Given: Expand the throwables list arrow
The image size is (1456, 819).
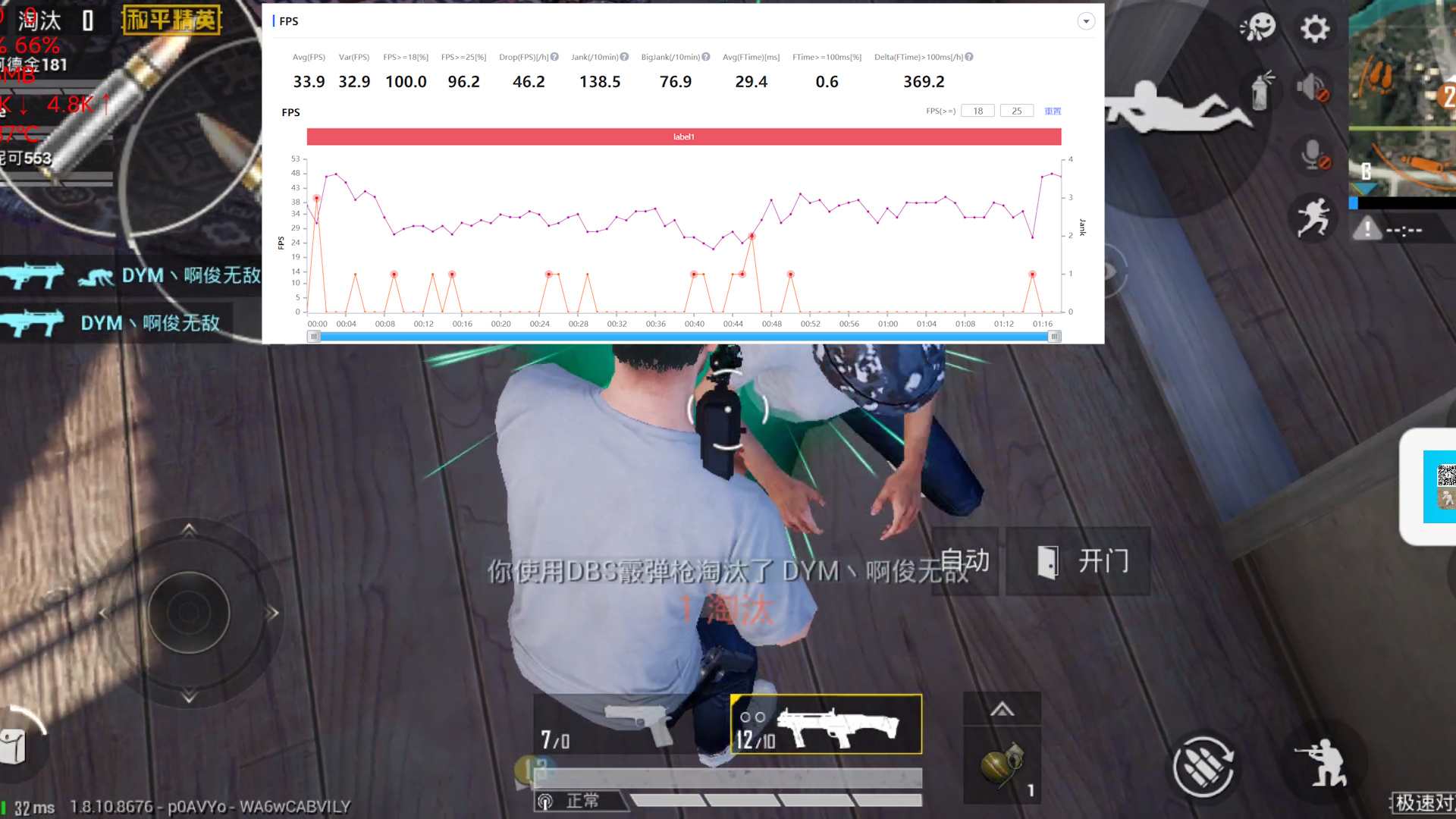Looking at the screenshot, I should [x=1002, y=710].
